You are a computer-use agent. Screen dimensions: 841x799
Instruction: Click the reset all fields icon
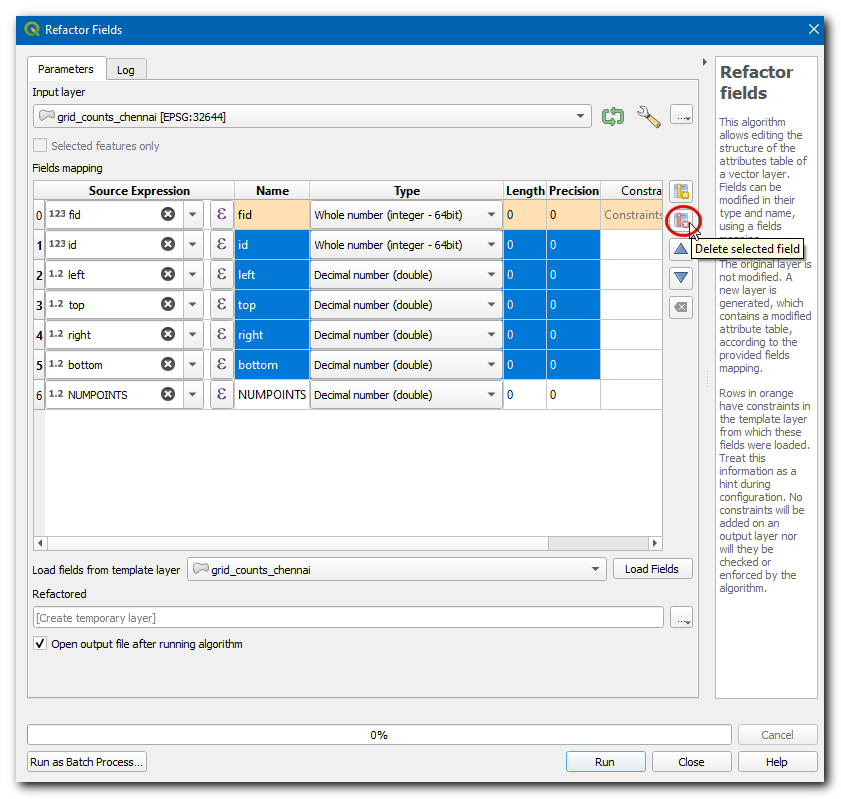[681, 307]
